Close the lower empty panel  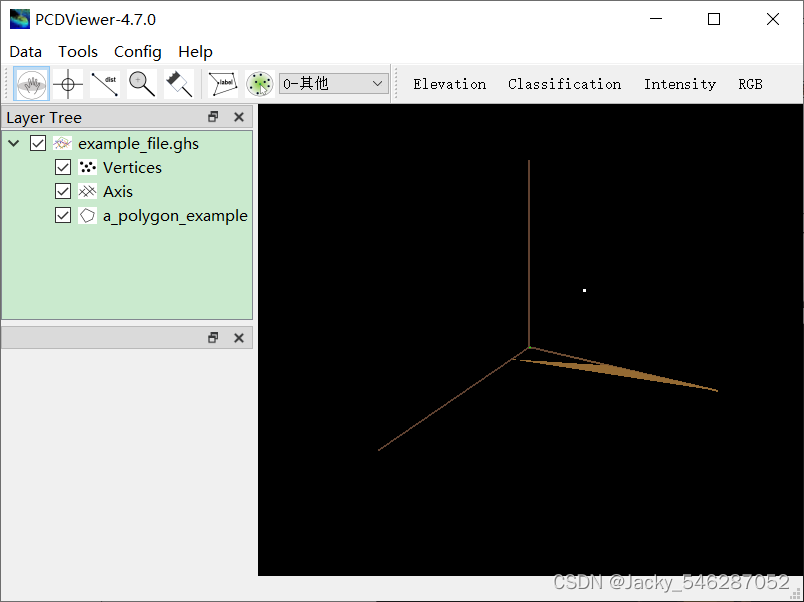coord(239,337)
